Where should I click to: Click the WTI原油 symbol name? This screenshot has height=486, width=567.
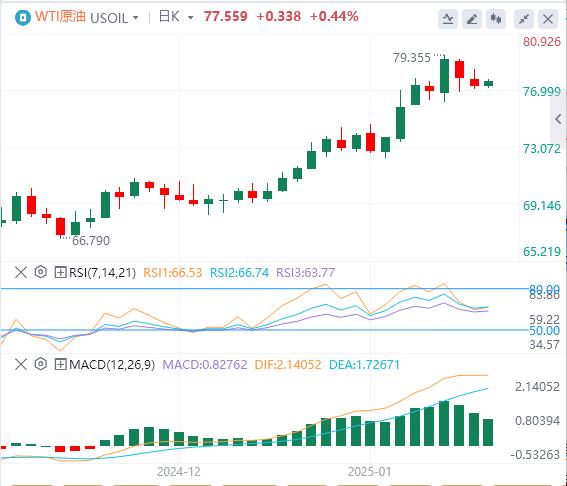60,17
